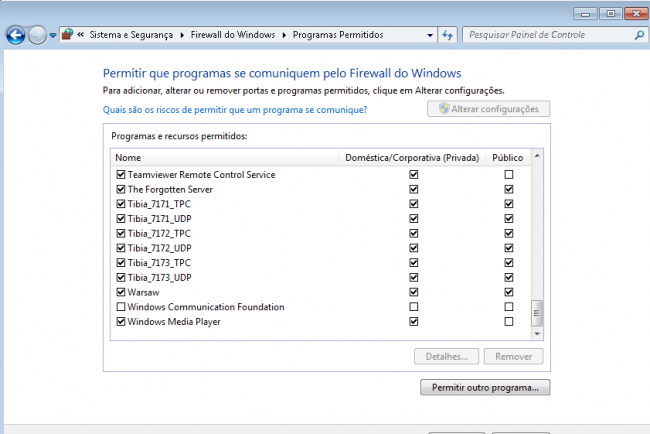The height and width of the screenshot is (434, 650).
Task: Click the Detalhes button
Action: click(x=446, y=356)
